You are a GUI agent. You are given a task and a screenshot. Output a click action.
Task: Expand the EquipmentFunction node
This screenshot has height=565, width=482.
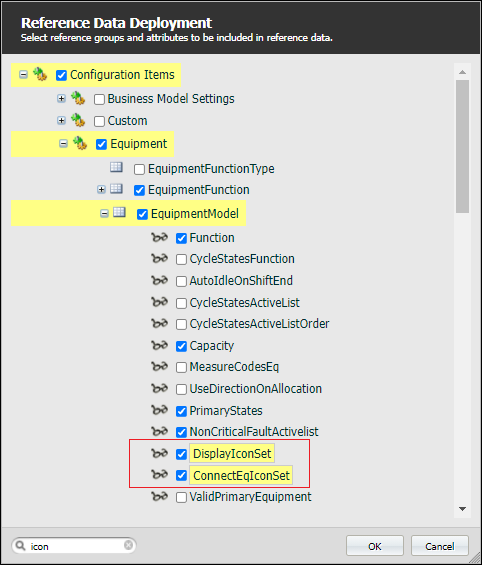(x=101, y=189)
